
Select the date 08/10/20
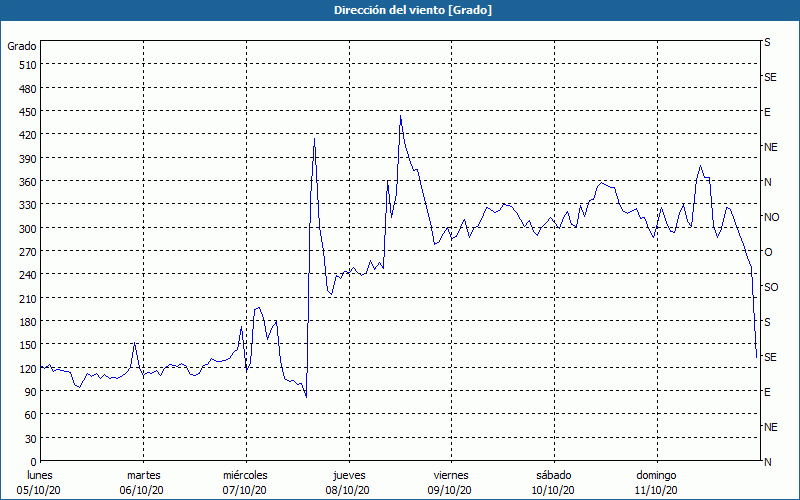coord(347,490)
